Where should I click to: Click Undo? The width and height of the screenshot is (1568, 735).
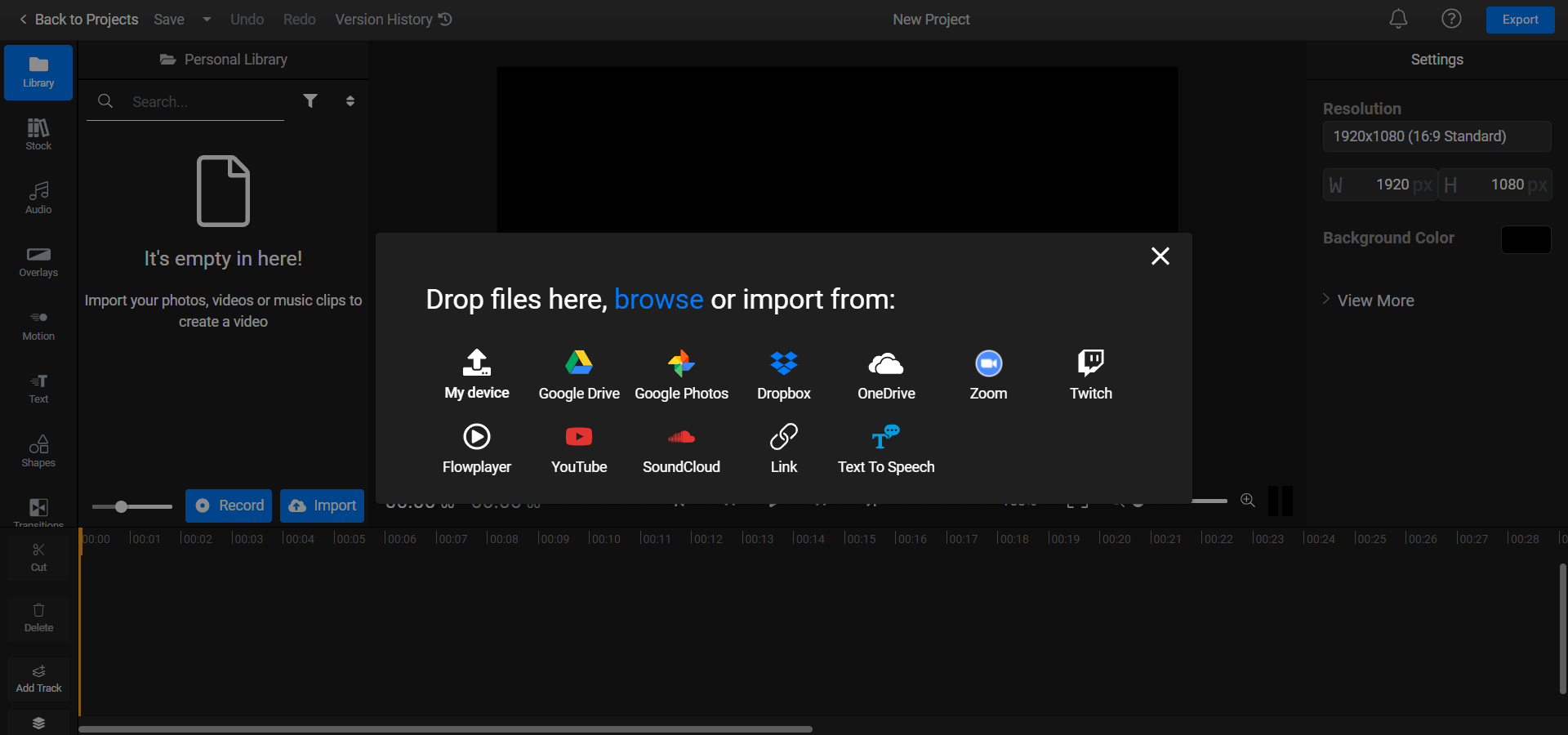click(x=247, y=20)
